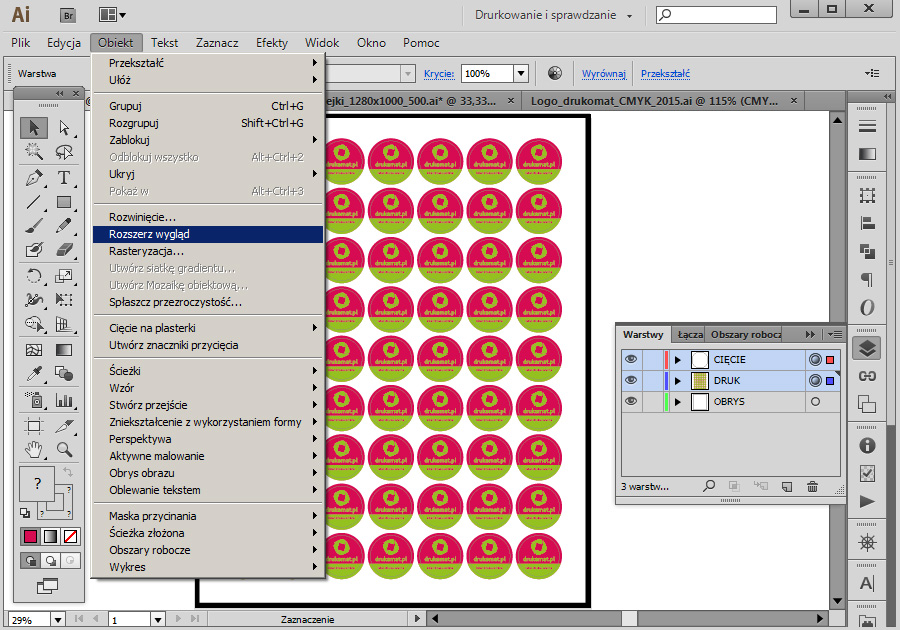
Task: Click the Krycie link
Action: pos(439,73)
